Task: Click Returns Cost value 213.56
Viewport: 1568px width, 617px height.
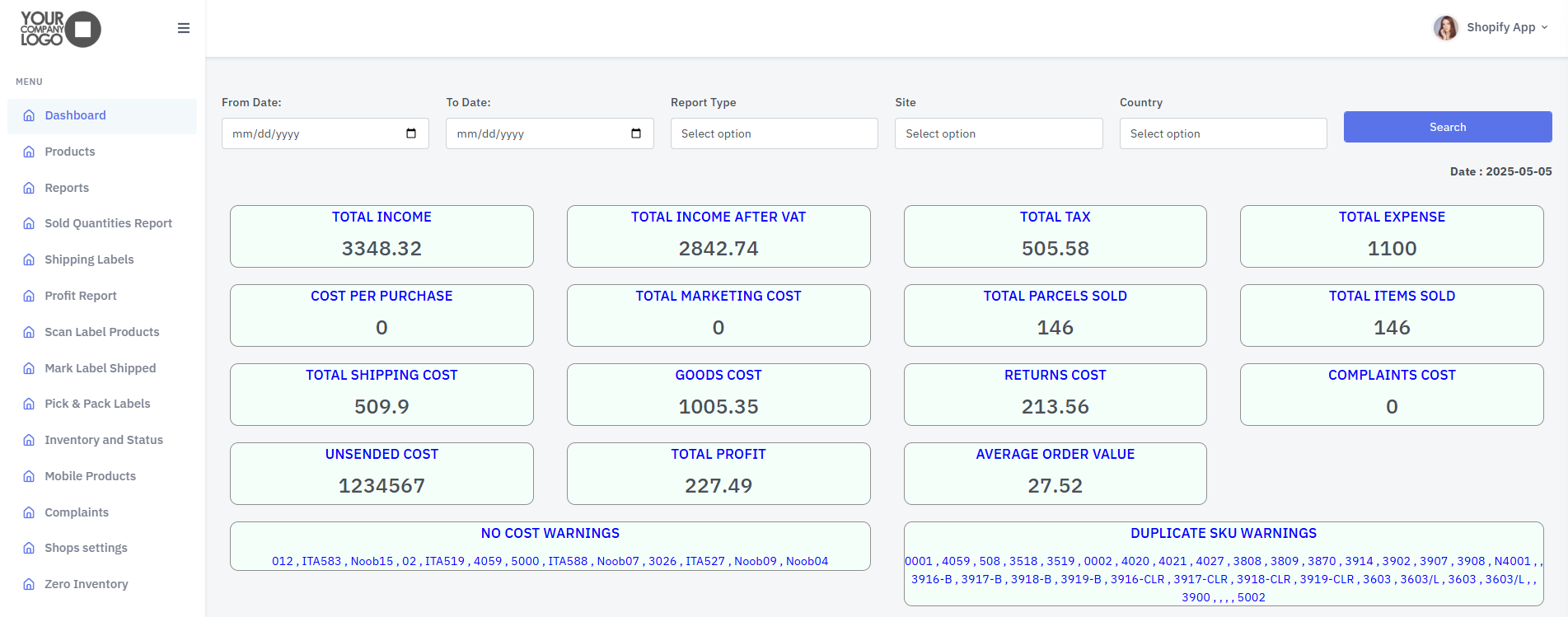Action: coord(1055,407)
